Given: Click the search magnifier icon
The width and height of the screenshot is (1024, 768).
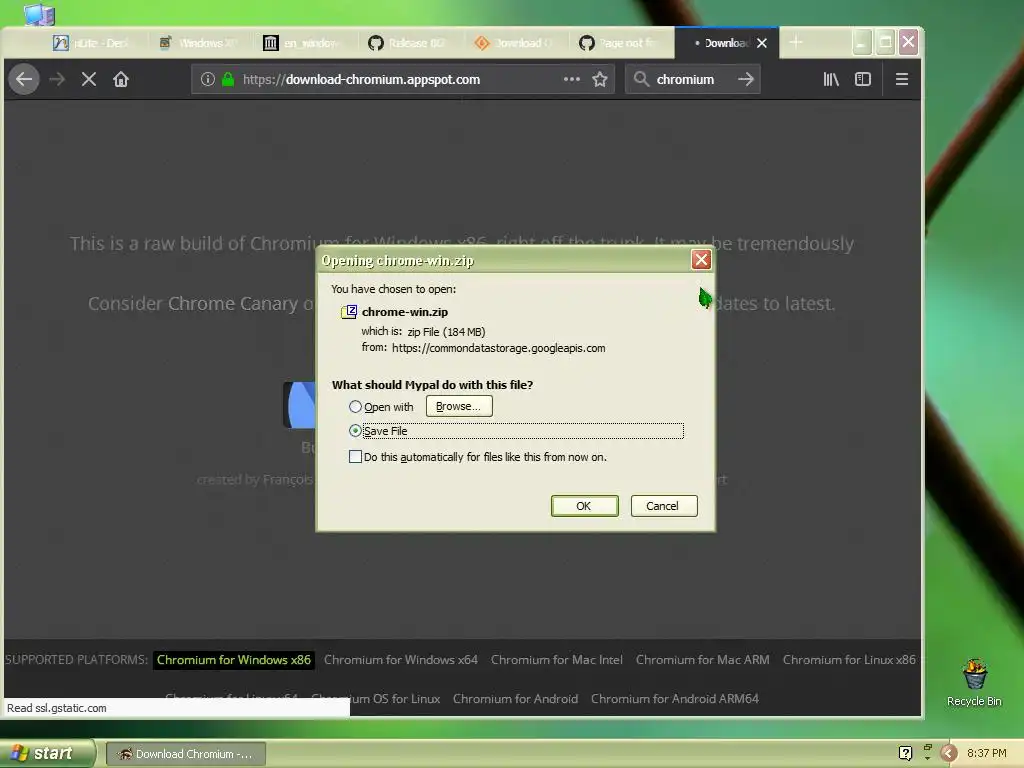Looking at the screenshot, I should coord(641,79).
